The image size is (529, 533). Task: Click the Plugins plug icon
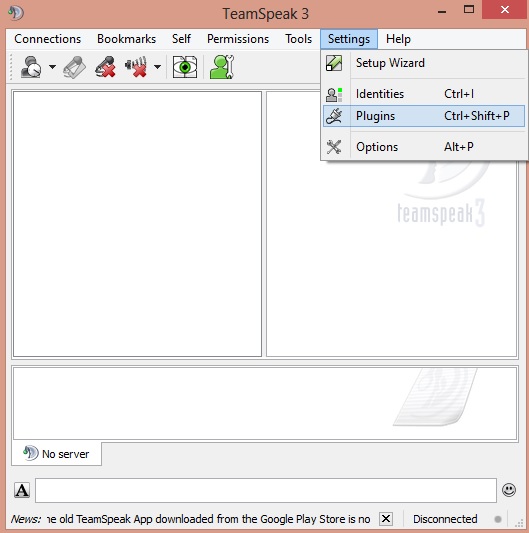click(334, 116)
